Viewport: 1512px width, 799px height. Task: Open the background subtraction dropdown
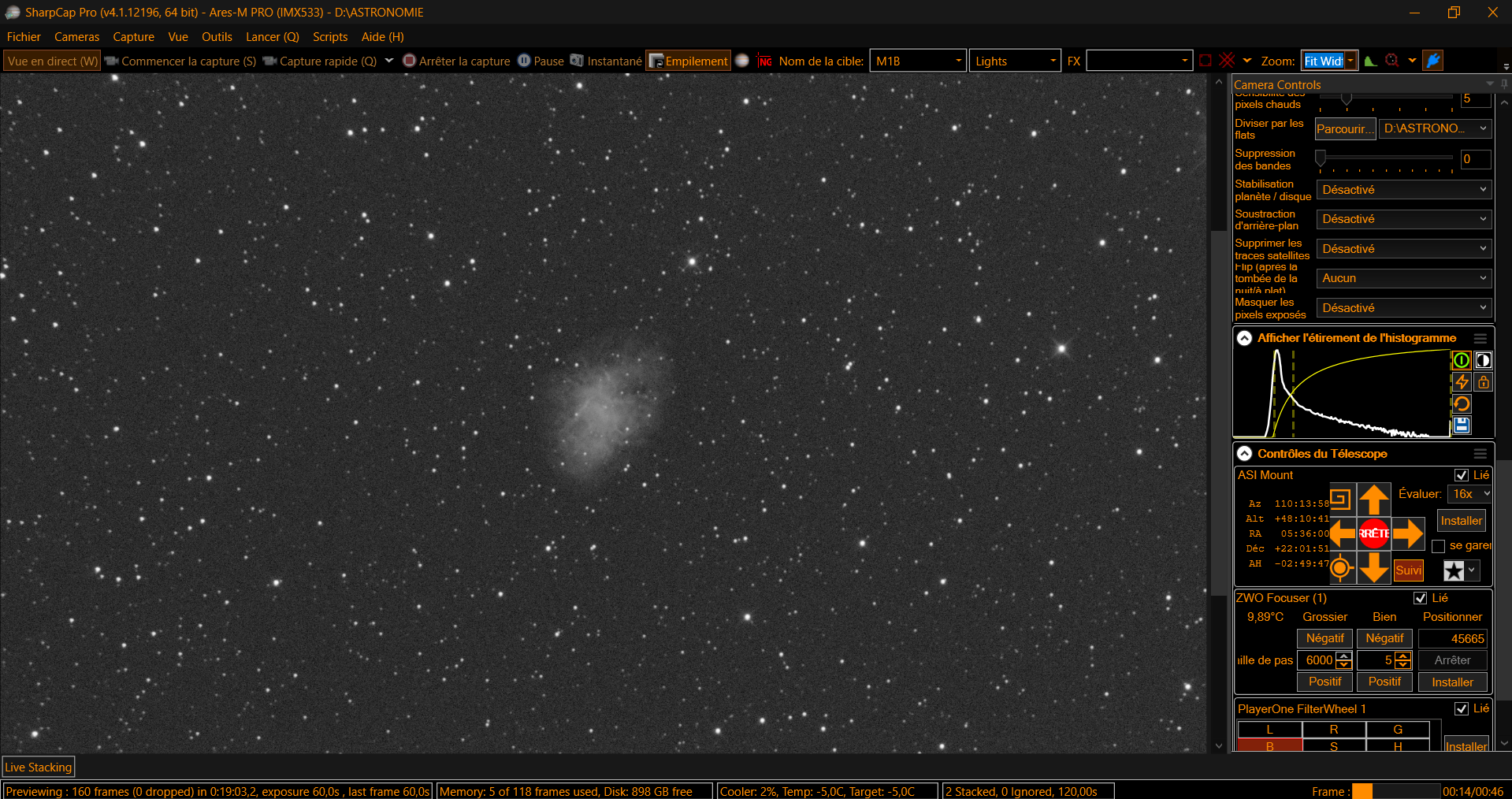(1404, 219)
